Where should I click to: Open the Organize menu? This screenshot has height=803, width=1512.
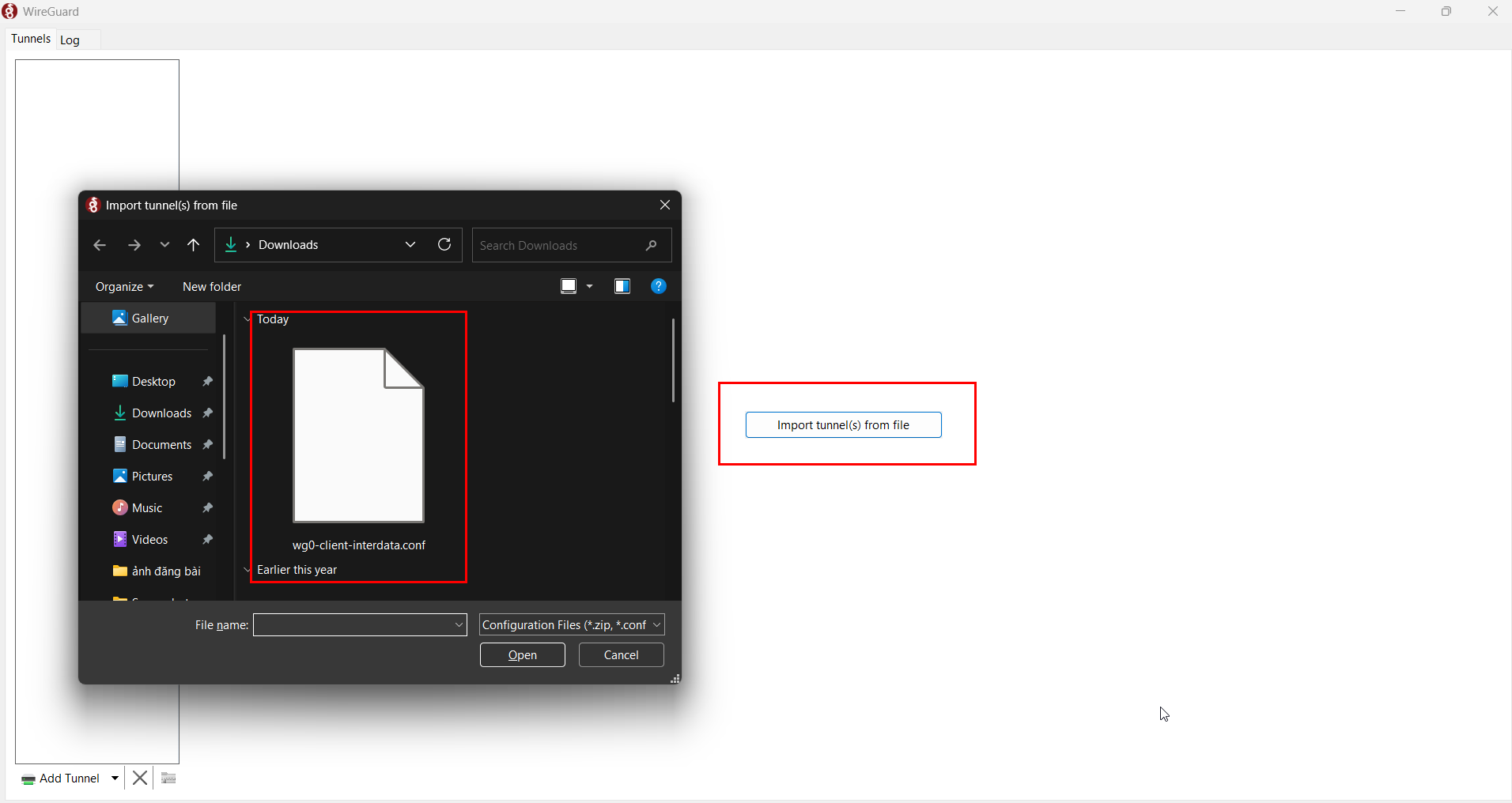coord(124,287)
